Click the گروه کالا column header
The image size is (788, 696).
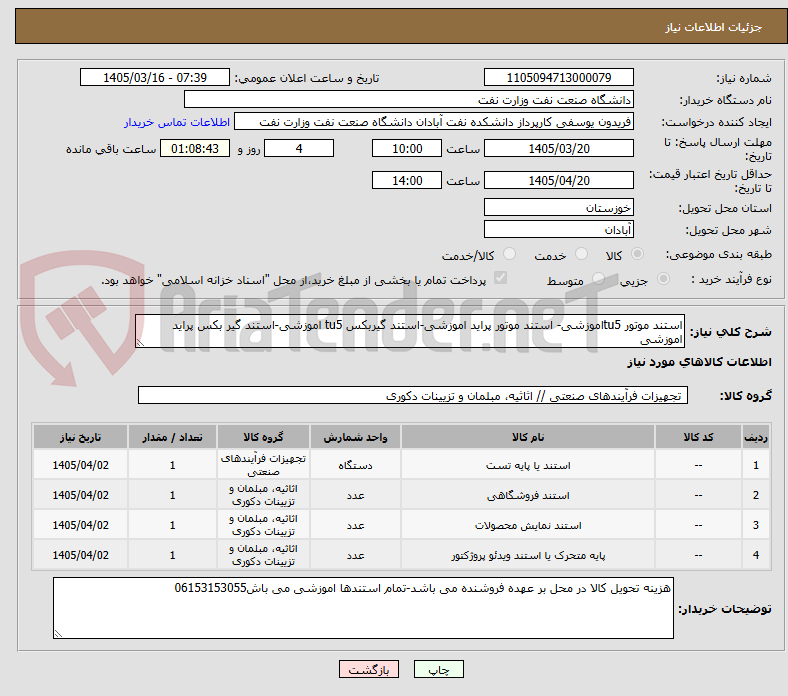pos(263,437)
